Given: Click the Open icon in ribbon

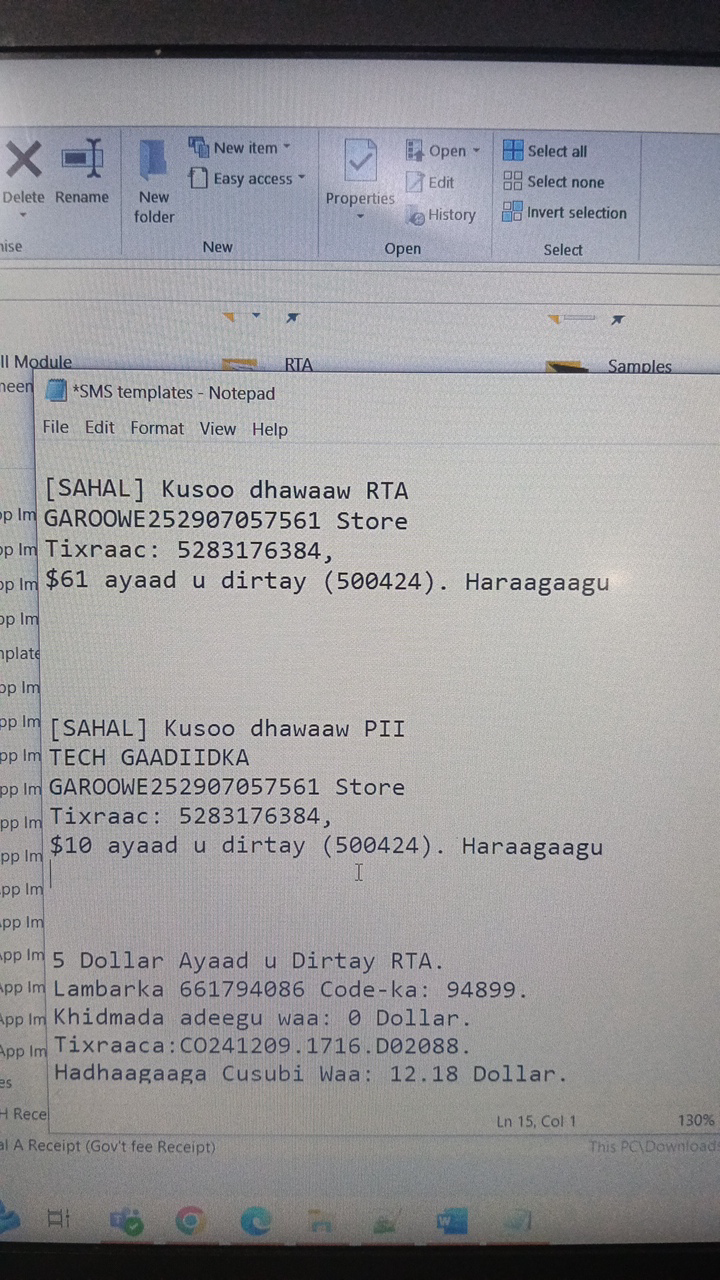Looking at the screenshot, I should 415,150.
